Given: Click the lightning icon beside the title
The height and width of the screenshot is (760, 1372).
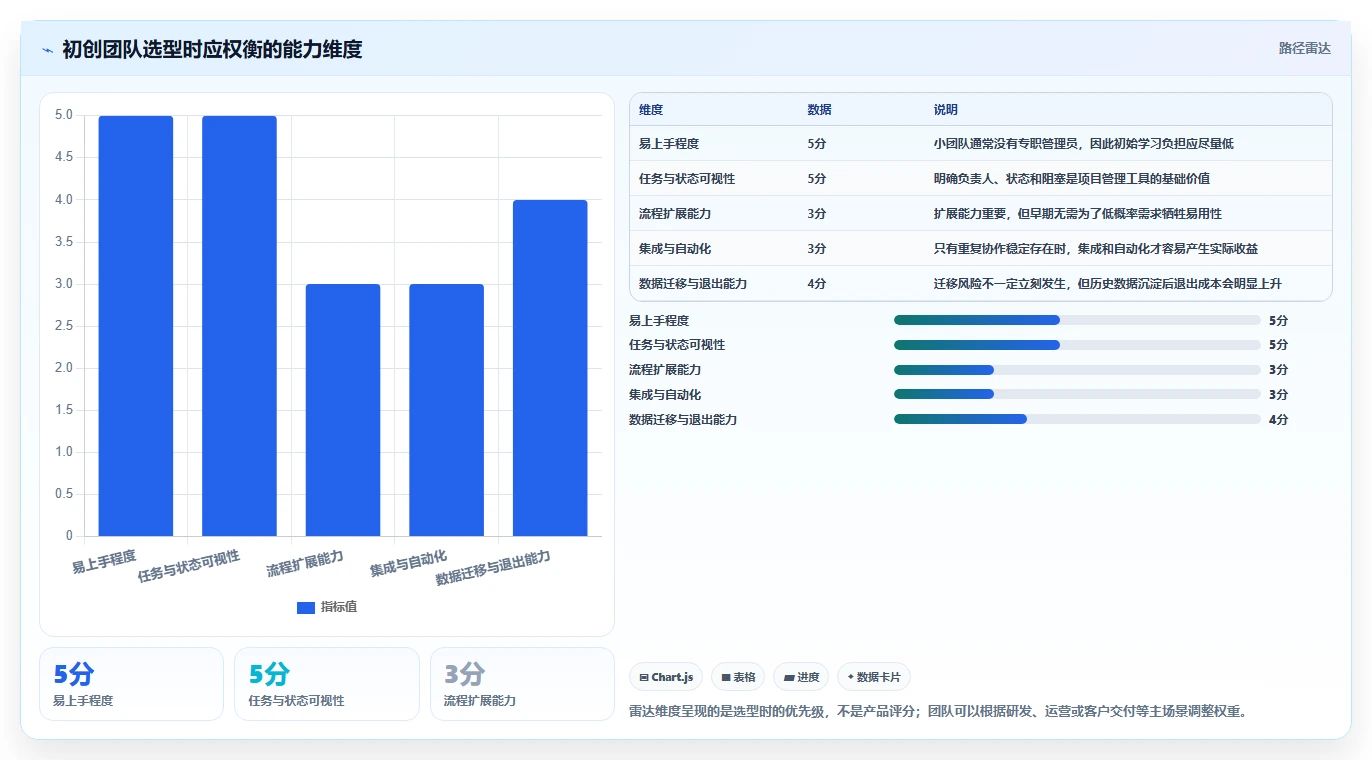Looking at the screenshot, I should pos(47,49).
